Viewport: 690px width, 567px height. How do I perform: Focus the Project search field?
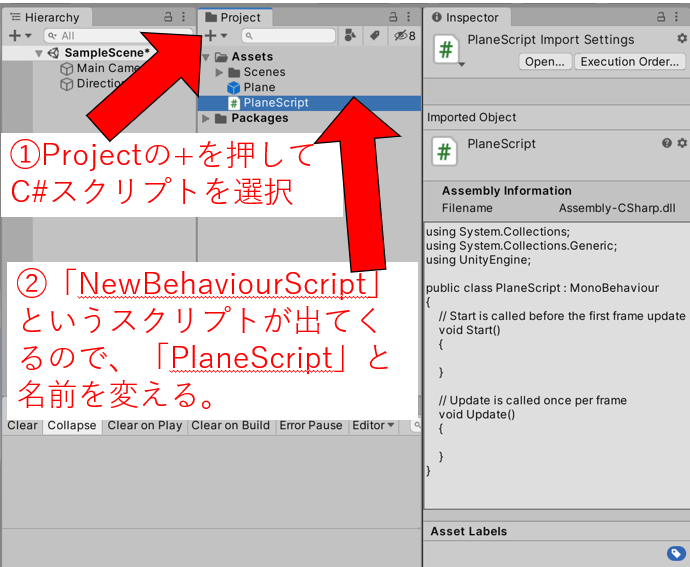tap(288, 36)
